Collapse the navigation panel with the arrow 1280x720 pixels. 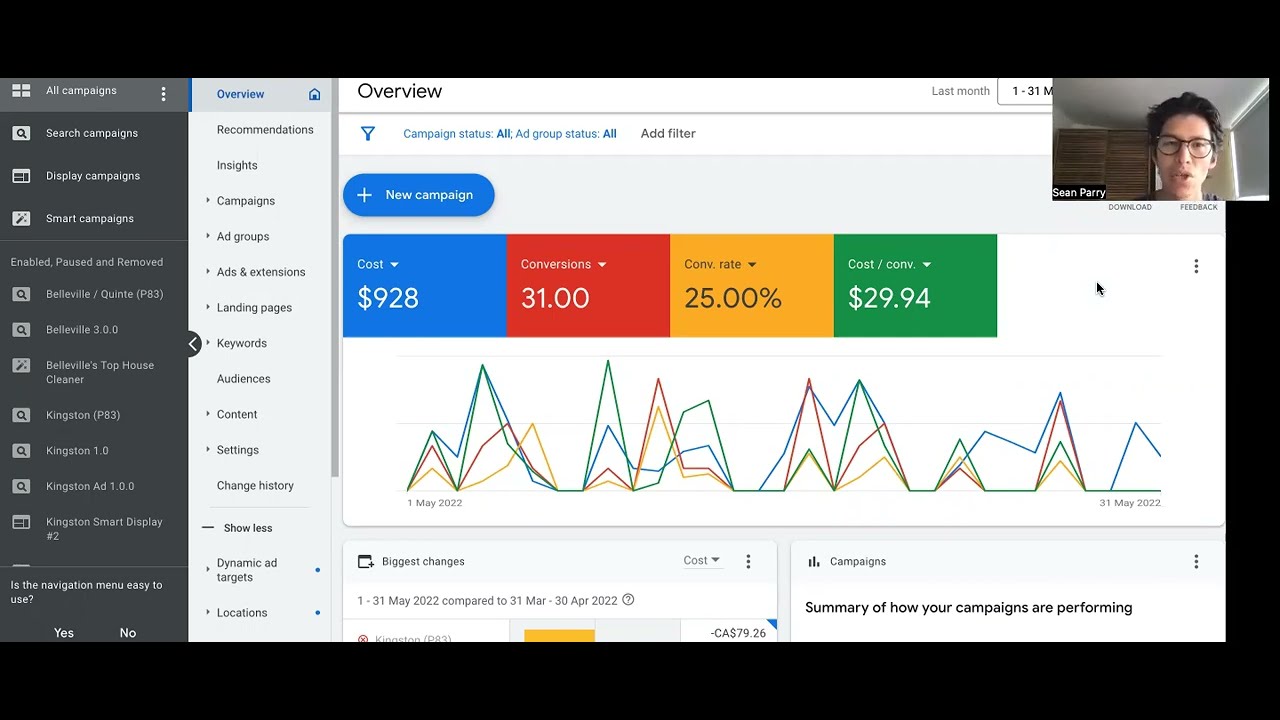pyautogui.click(x=193, y=343)
